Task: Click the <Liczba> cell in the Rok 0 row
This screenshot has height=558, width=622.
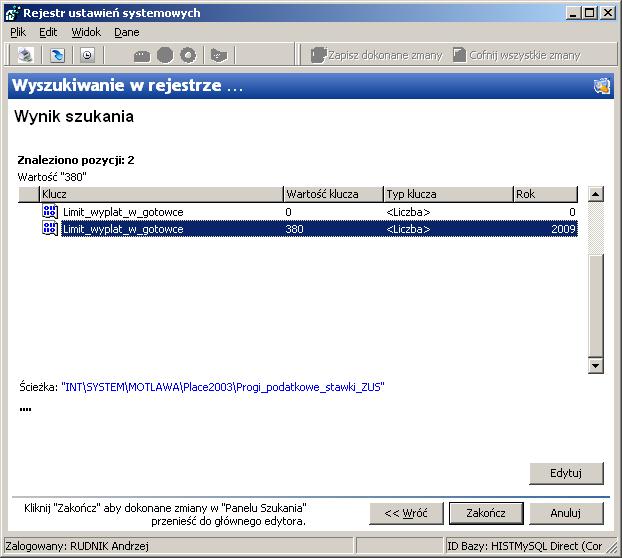Action: pos(408,212)
